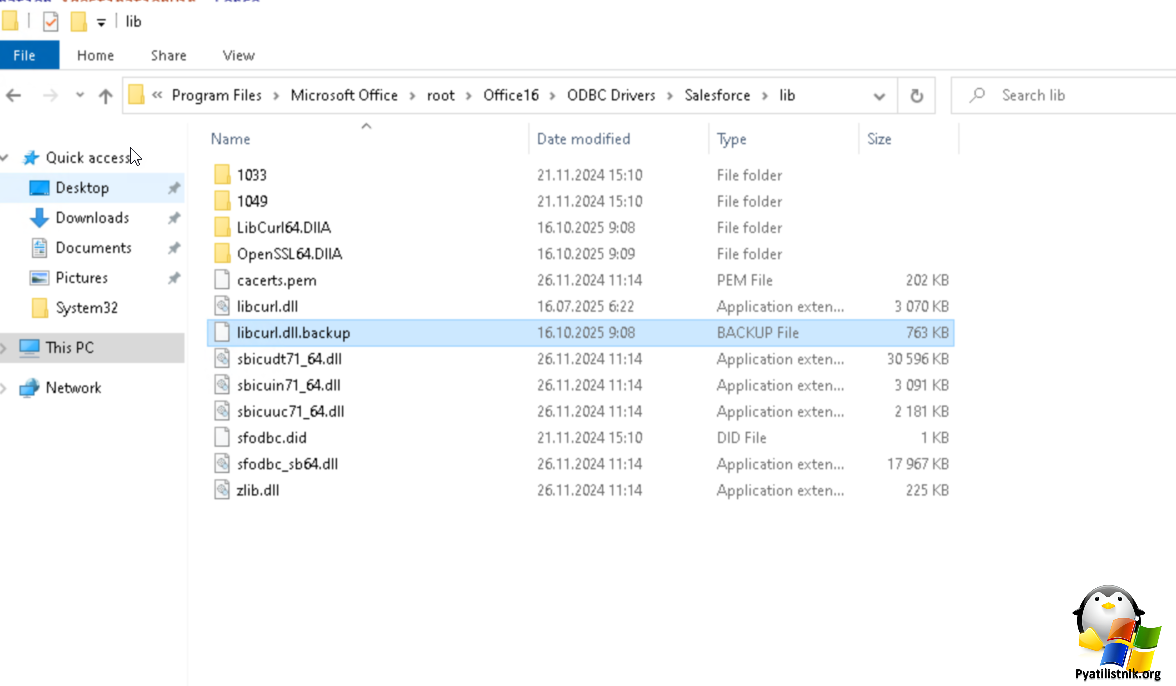Click inside the Search lib field
Screen dimensions: 1176x686
(1070, 95)
